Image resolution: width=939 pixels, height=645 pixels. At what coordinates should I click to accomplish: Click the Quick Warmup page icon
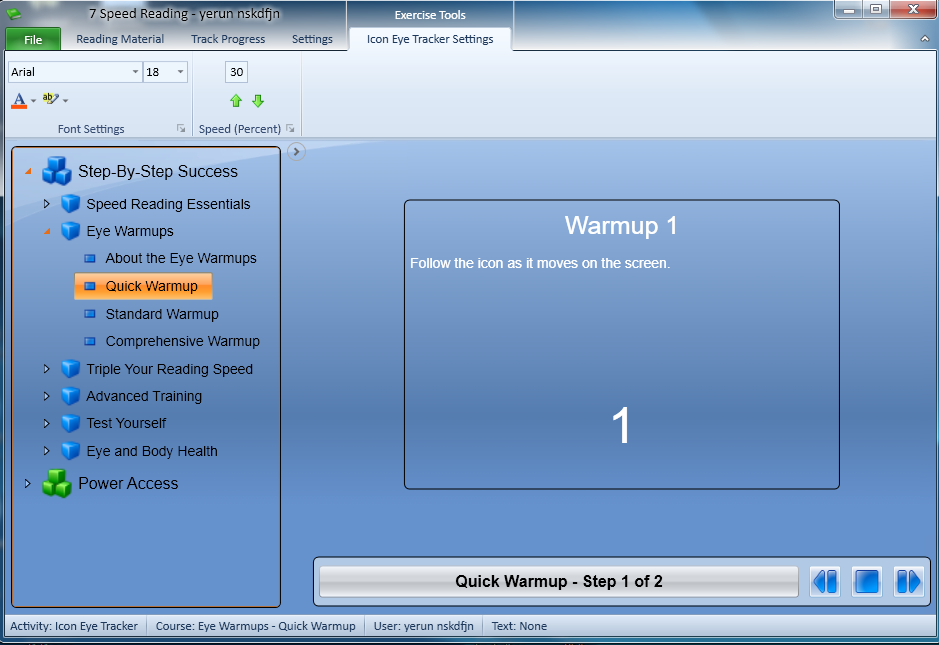point(90,286)
